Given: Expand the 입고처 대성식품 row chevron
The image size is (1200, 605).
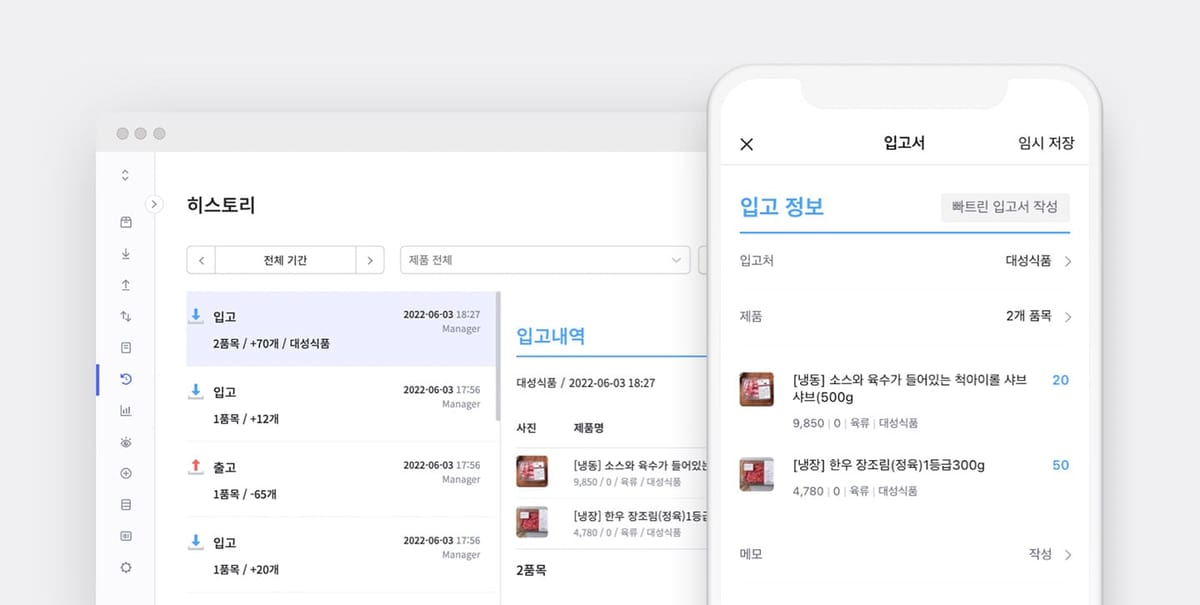Looking at the screenshot, I should coord(1070,260).
